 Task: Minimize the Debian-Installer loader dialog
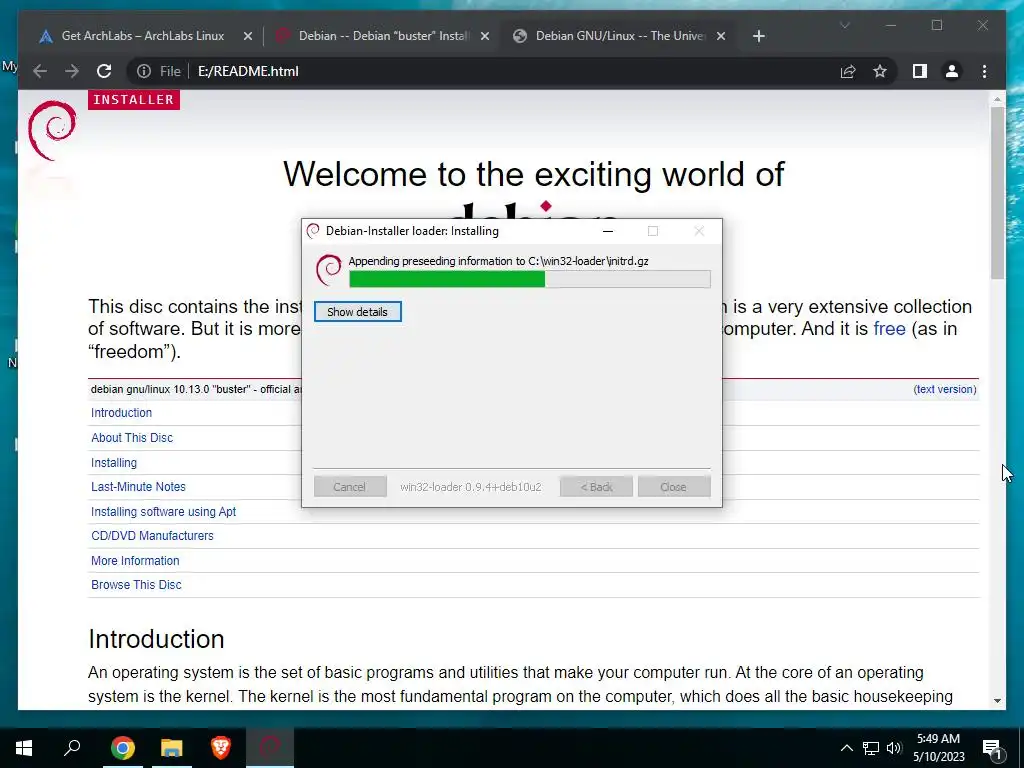click(607, 231)
